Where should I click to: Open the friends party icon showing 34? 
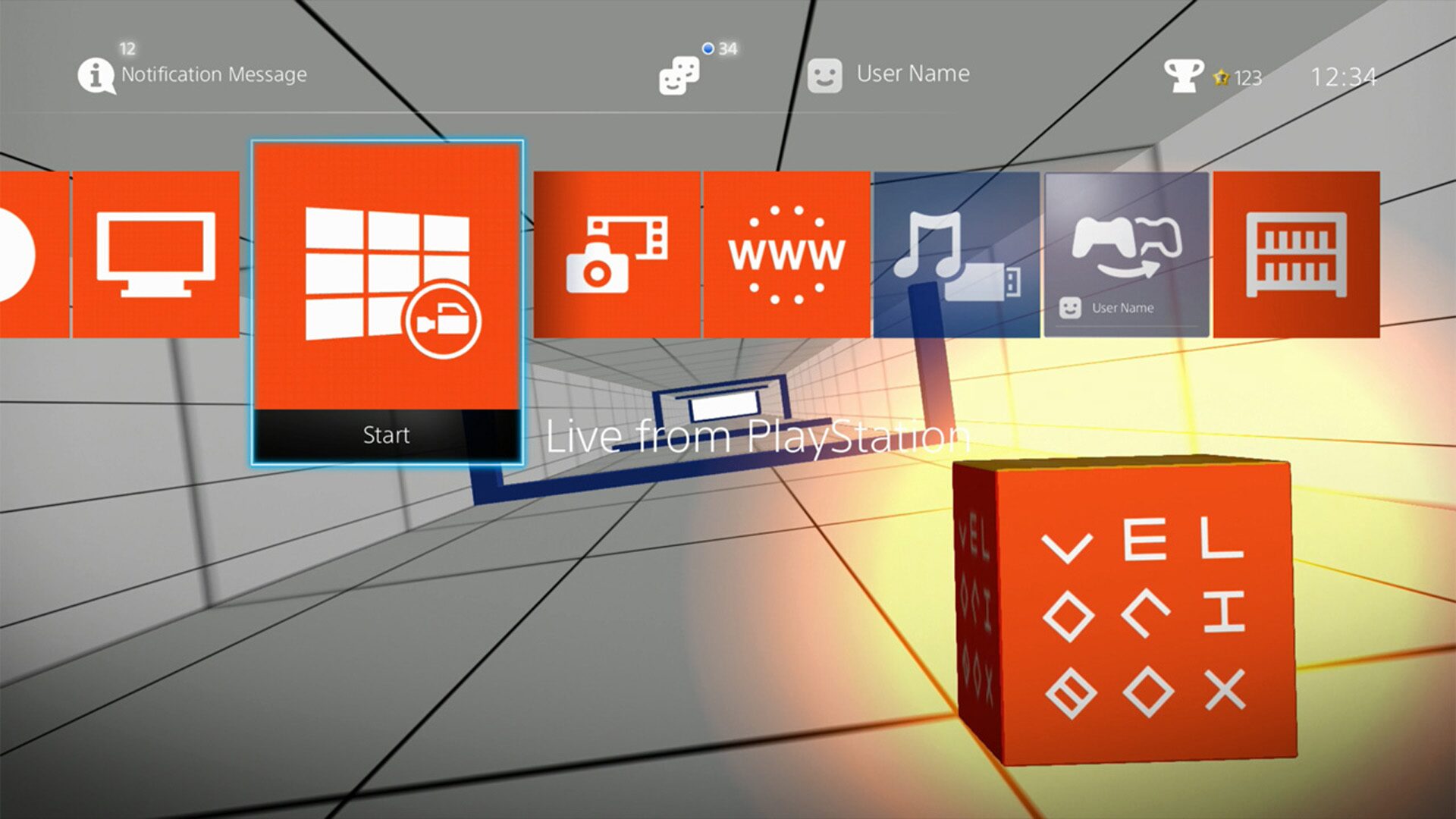(680, 76)
